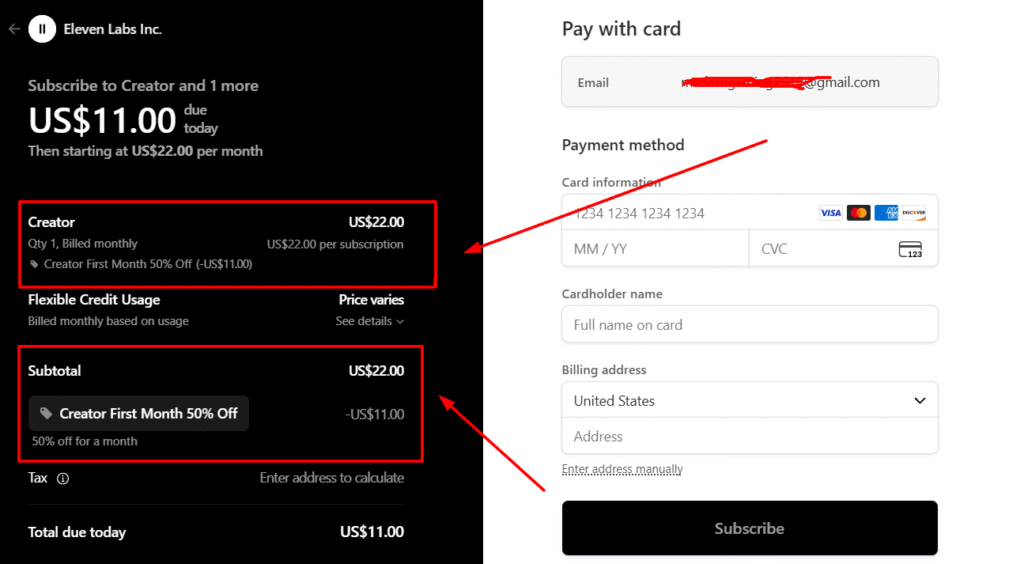The height and width of the screenshot is (564, 1024).
Task: Select the CVC input field
Action: 820,249
